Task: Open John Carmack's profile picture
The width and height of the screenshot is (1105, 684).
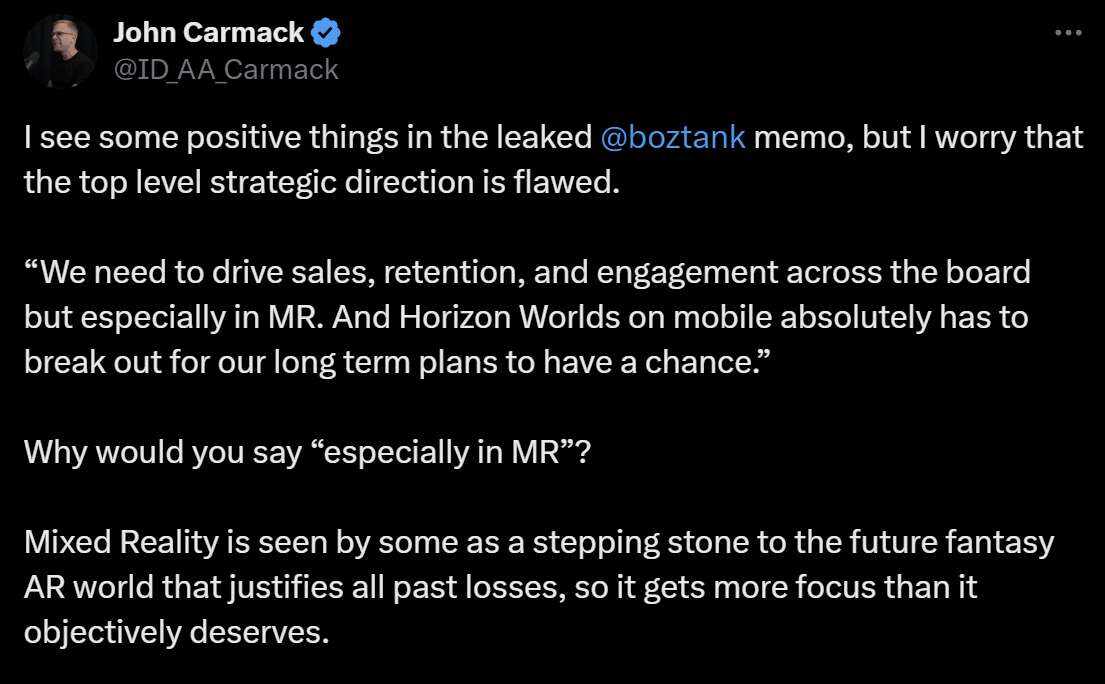Action: point(60,52)
